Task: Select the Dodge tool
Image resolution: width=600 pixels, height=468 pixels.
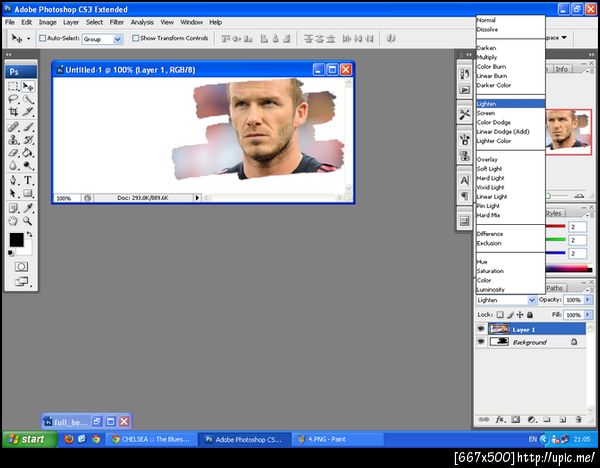Action: (28, 165)
